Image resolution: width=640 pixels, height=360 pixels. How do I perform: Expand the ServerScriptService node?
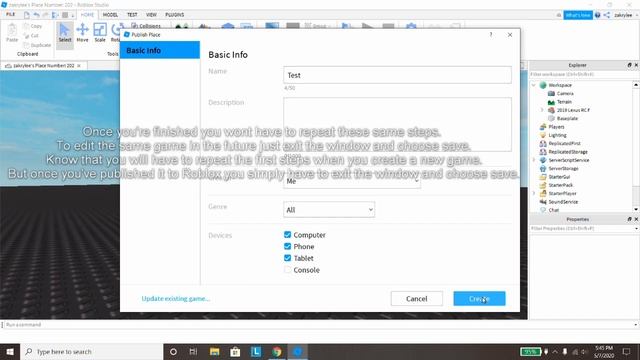[534, 160]
